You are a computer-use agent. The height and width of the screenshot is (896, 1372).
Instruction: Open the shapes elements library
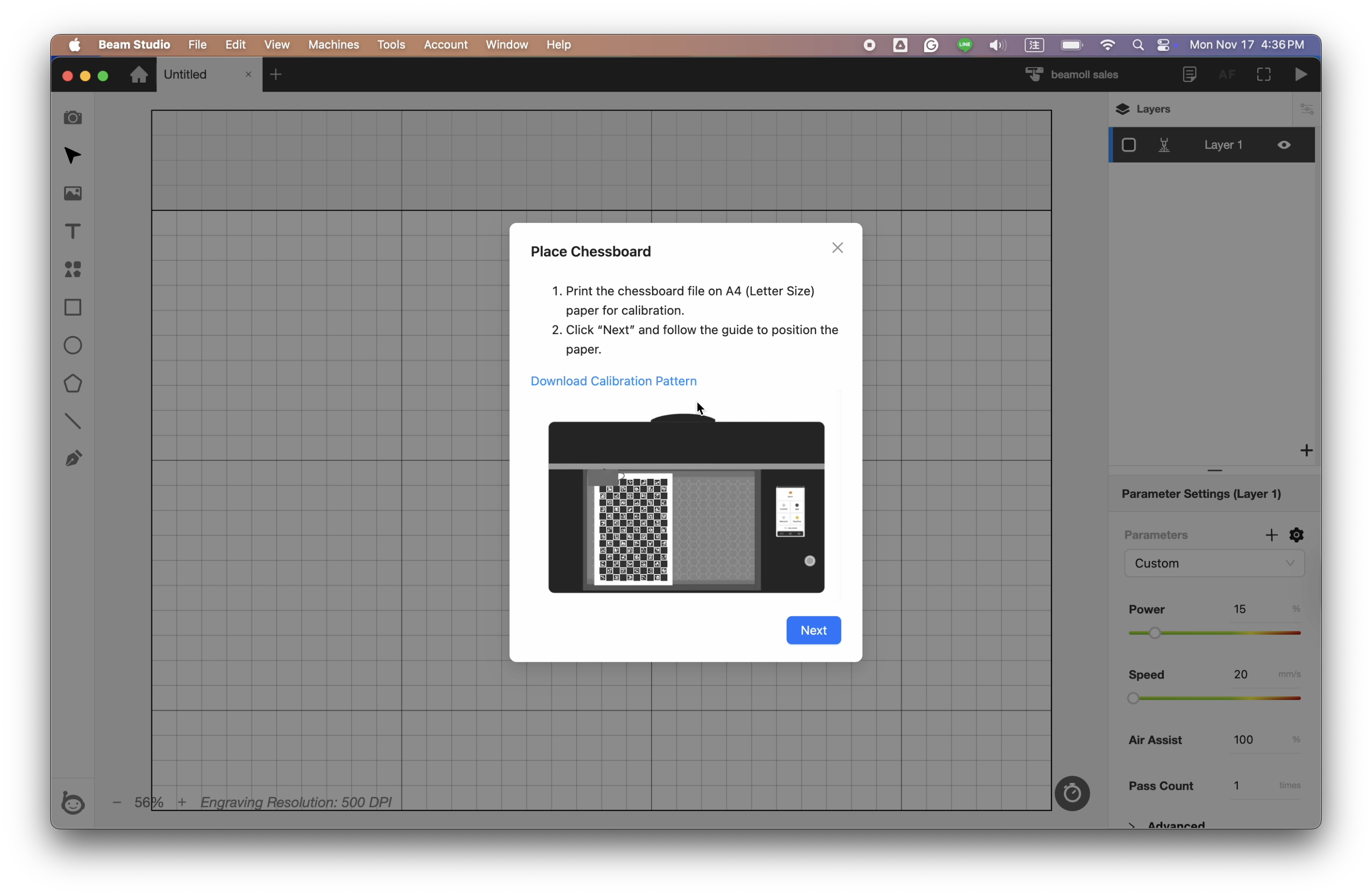[73, 269]
